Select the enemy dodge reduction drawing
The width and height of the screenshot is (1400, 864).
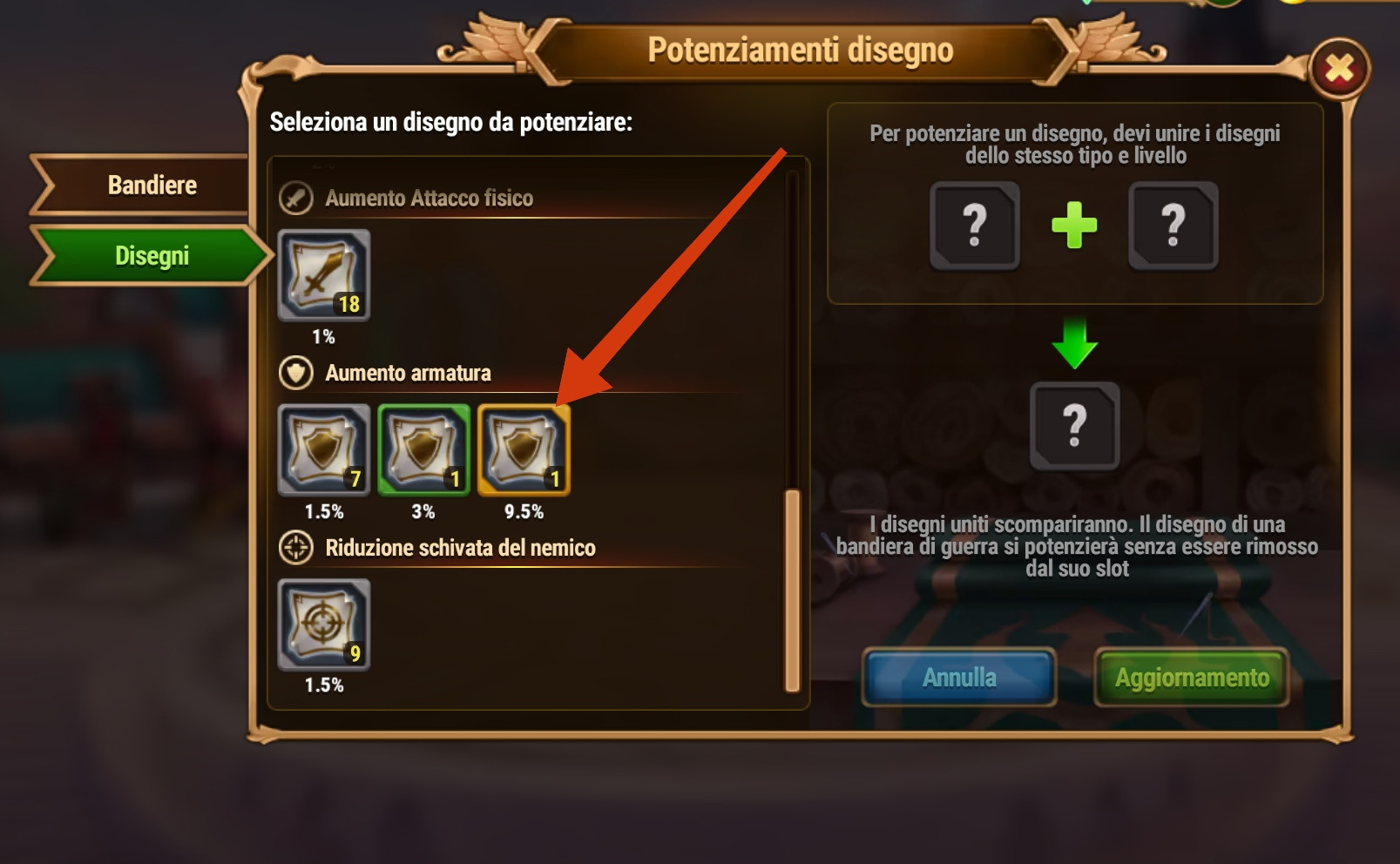coord(324,624)
